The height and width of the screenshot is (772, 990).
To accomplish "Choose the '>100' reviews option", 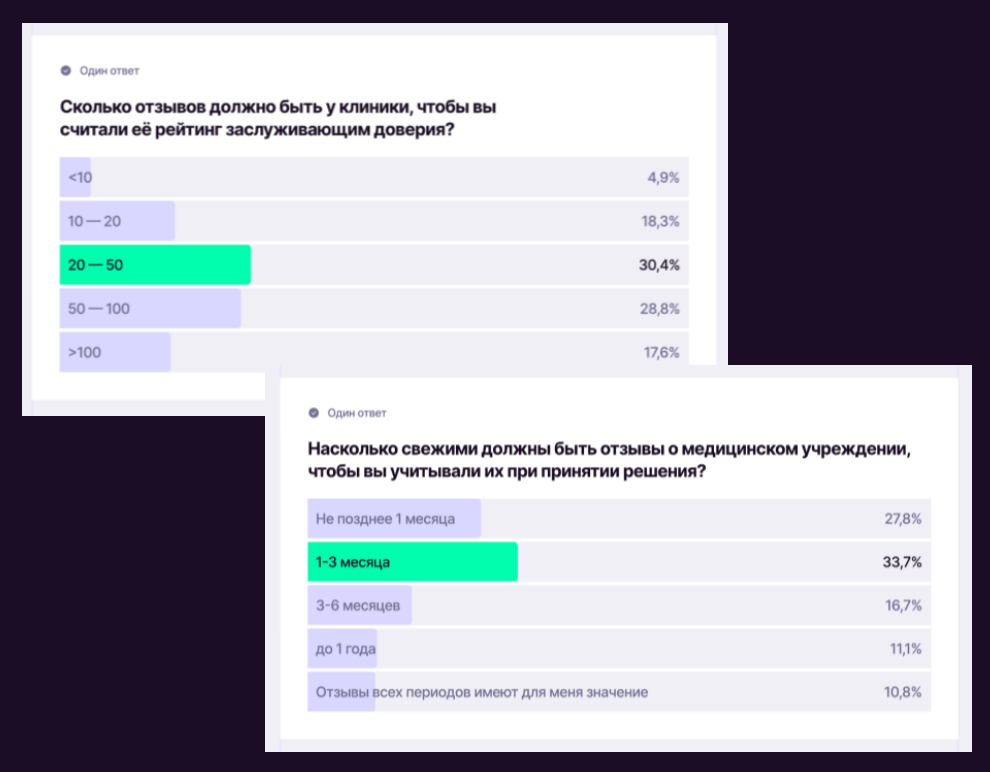I will 85,352.
